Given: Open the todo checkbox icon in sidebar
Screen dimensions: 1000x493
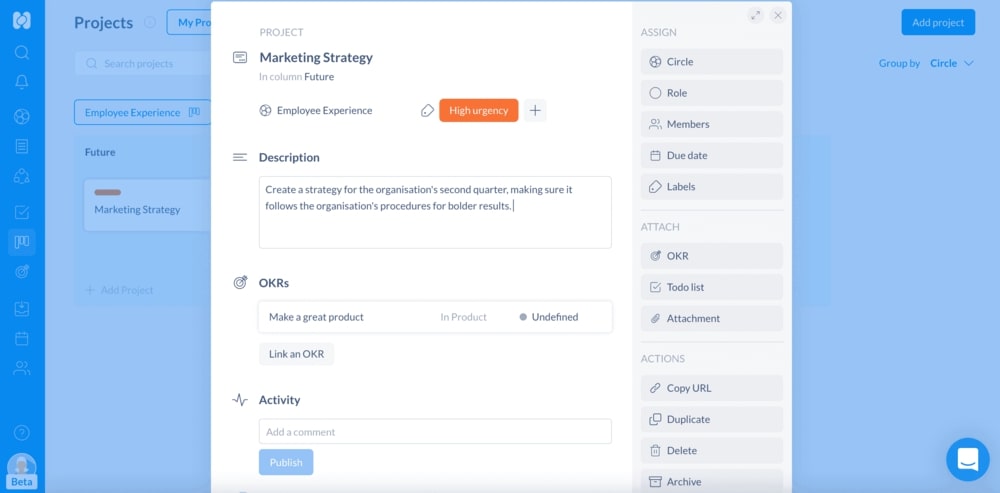Looking at the screenshot, I should pos(22,212).
